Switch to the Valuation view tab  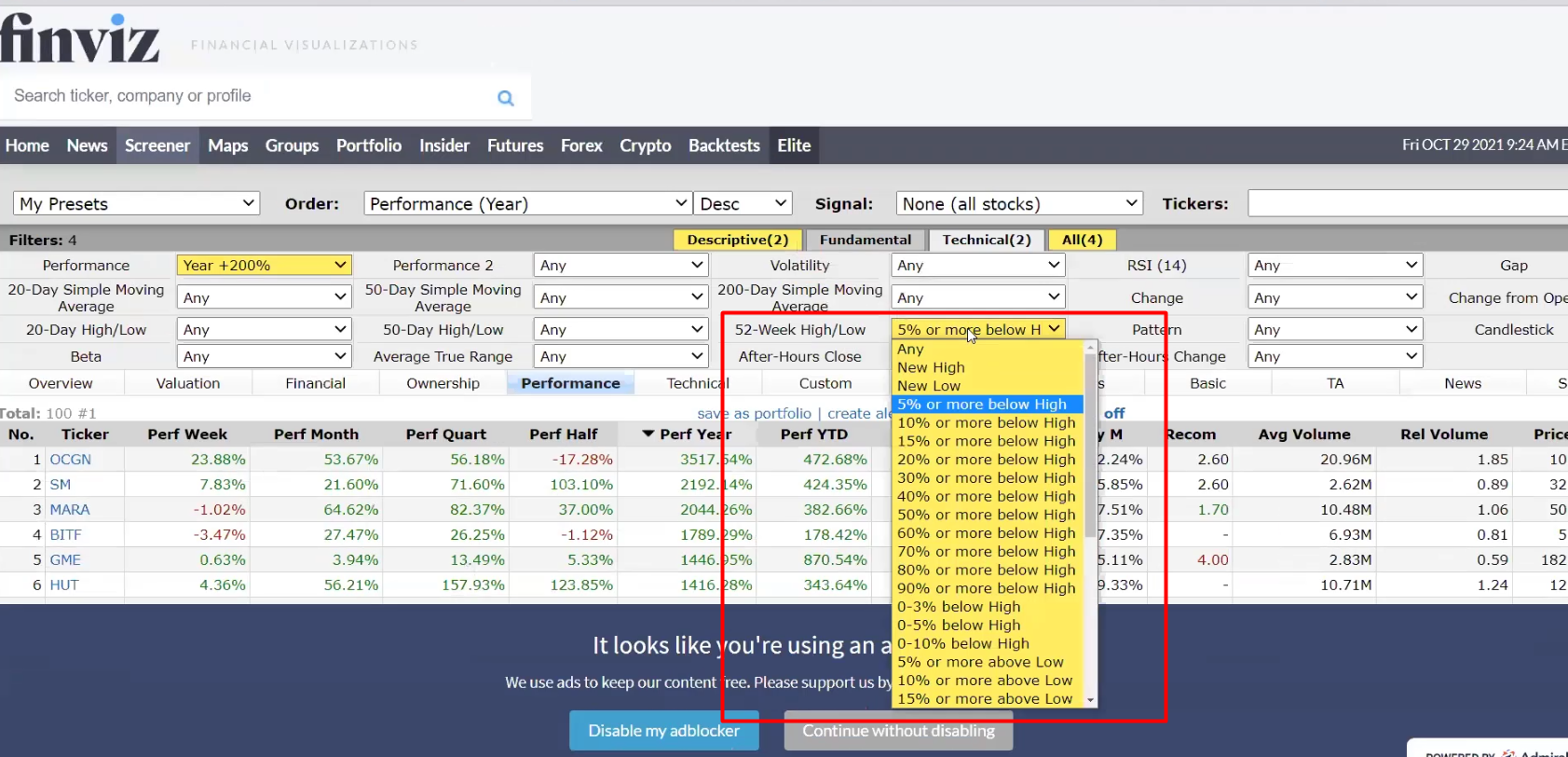[187, 383]
